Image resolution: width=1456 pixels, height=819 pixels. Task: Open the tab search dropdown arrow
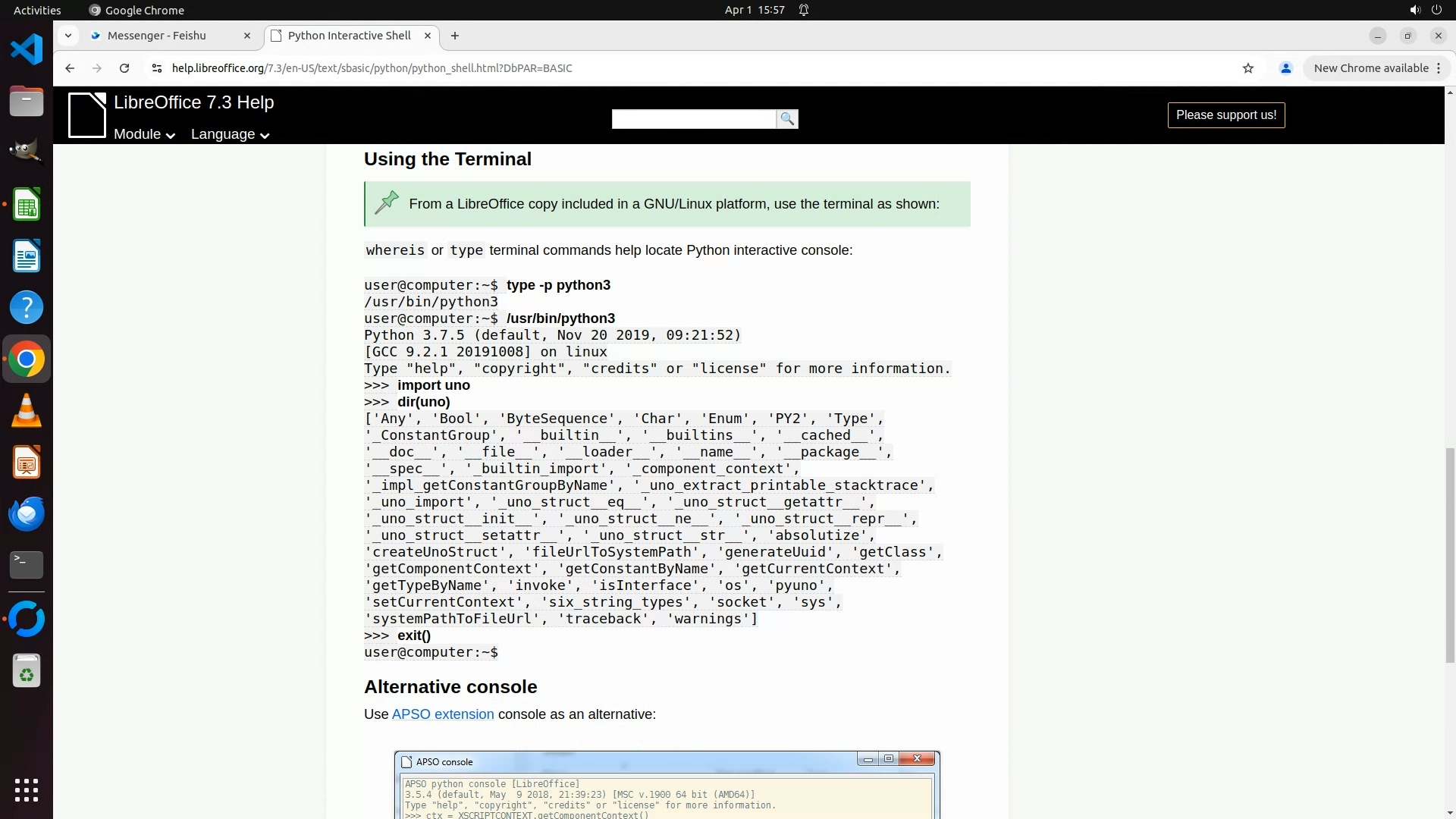(68, 36)
